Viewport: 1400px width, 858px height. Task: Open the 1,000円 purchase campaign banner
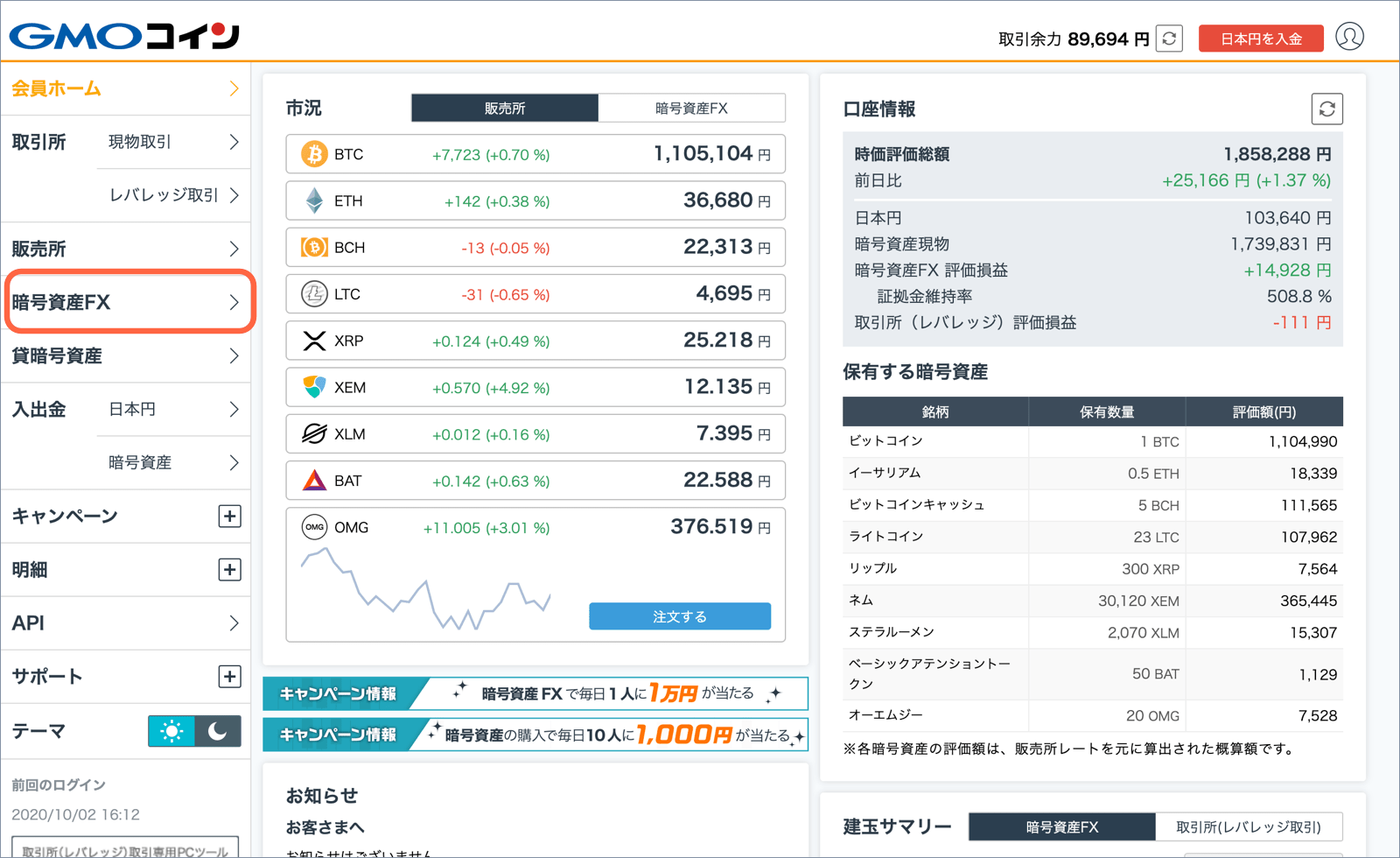[x=535, y=735]
